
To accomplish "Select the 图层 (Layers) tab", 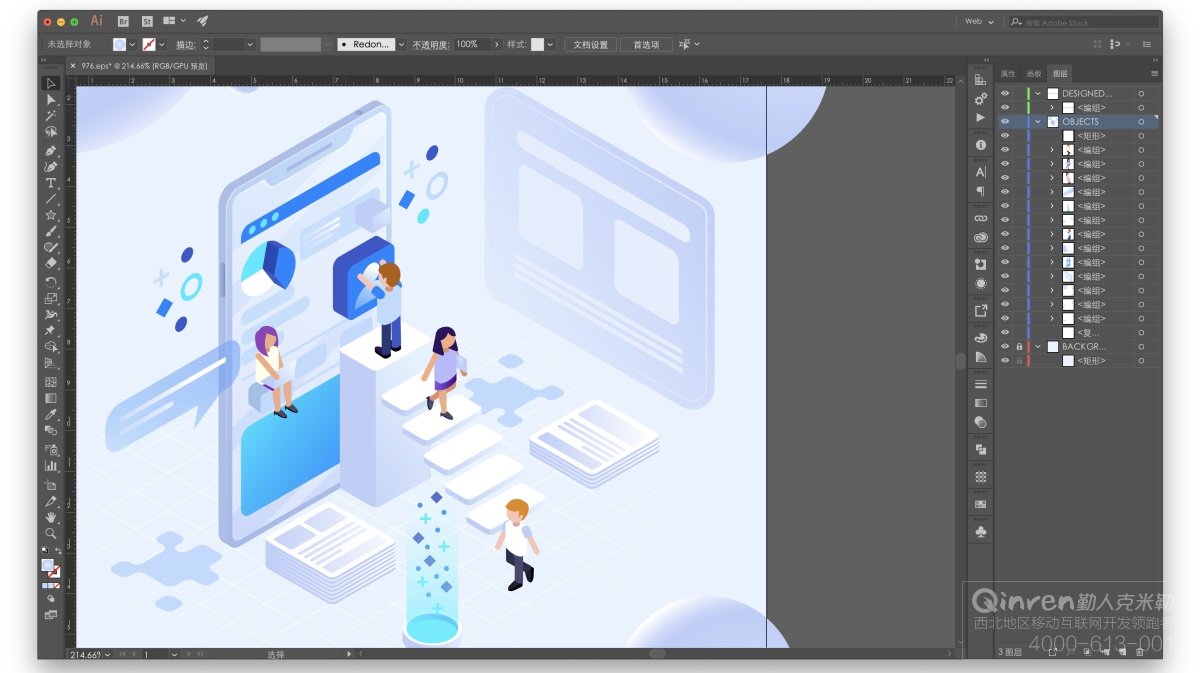I will click(x=1060, y=74).
